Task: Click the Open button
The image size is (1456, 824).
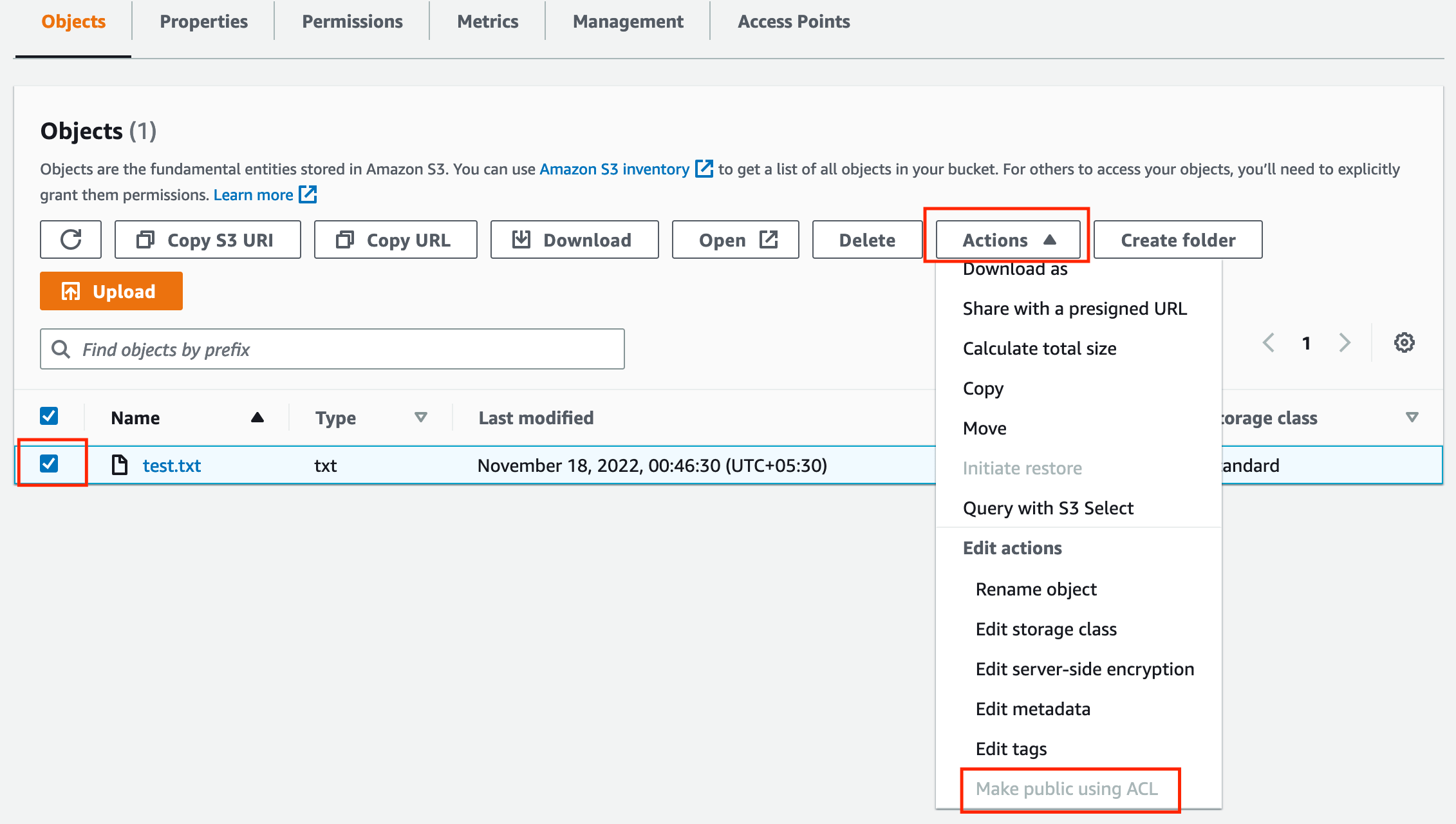Action: 735,239
